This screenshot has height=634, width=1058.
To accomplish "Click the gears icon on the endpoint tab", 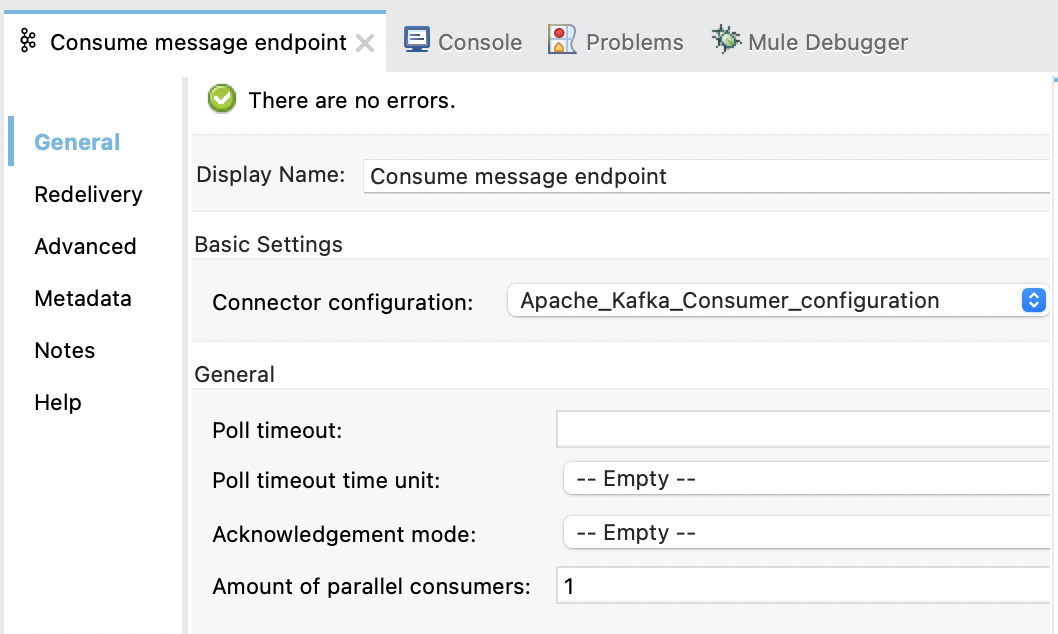I will pos(27,41).
